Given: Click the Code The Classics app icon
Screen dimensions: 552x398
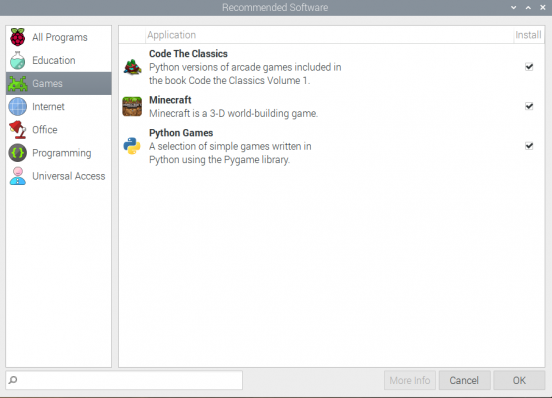Looking at the screenshot, I should [132, 67].
